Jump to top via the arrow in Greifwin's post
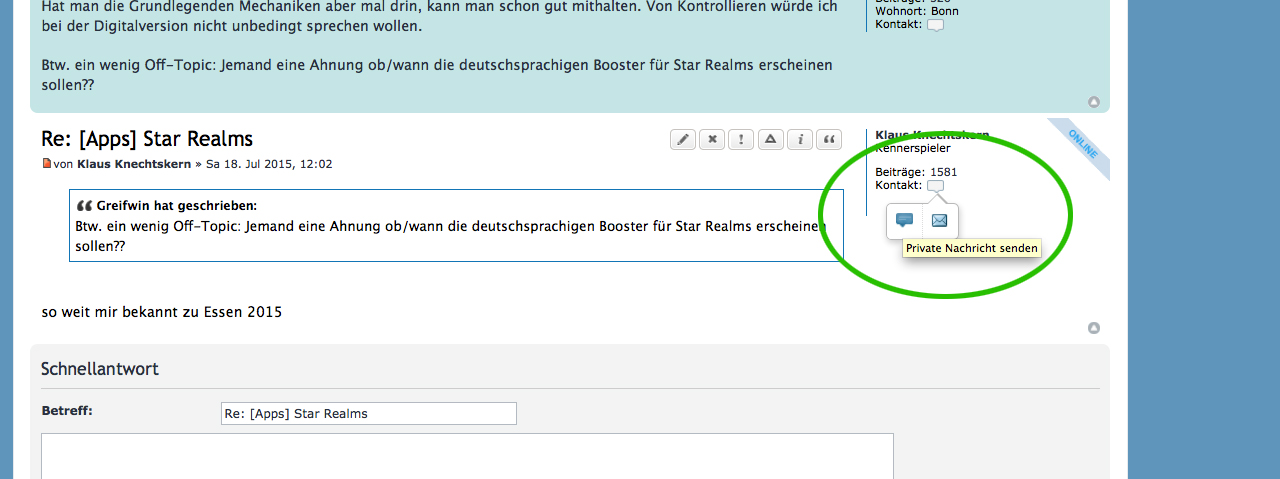Image resolution: width=1280 pixels, height=479 pixels. coord(1093,102)
